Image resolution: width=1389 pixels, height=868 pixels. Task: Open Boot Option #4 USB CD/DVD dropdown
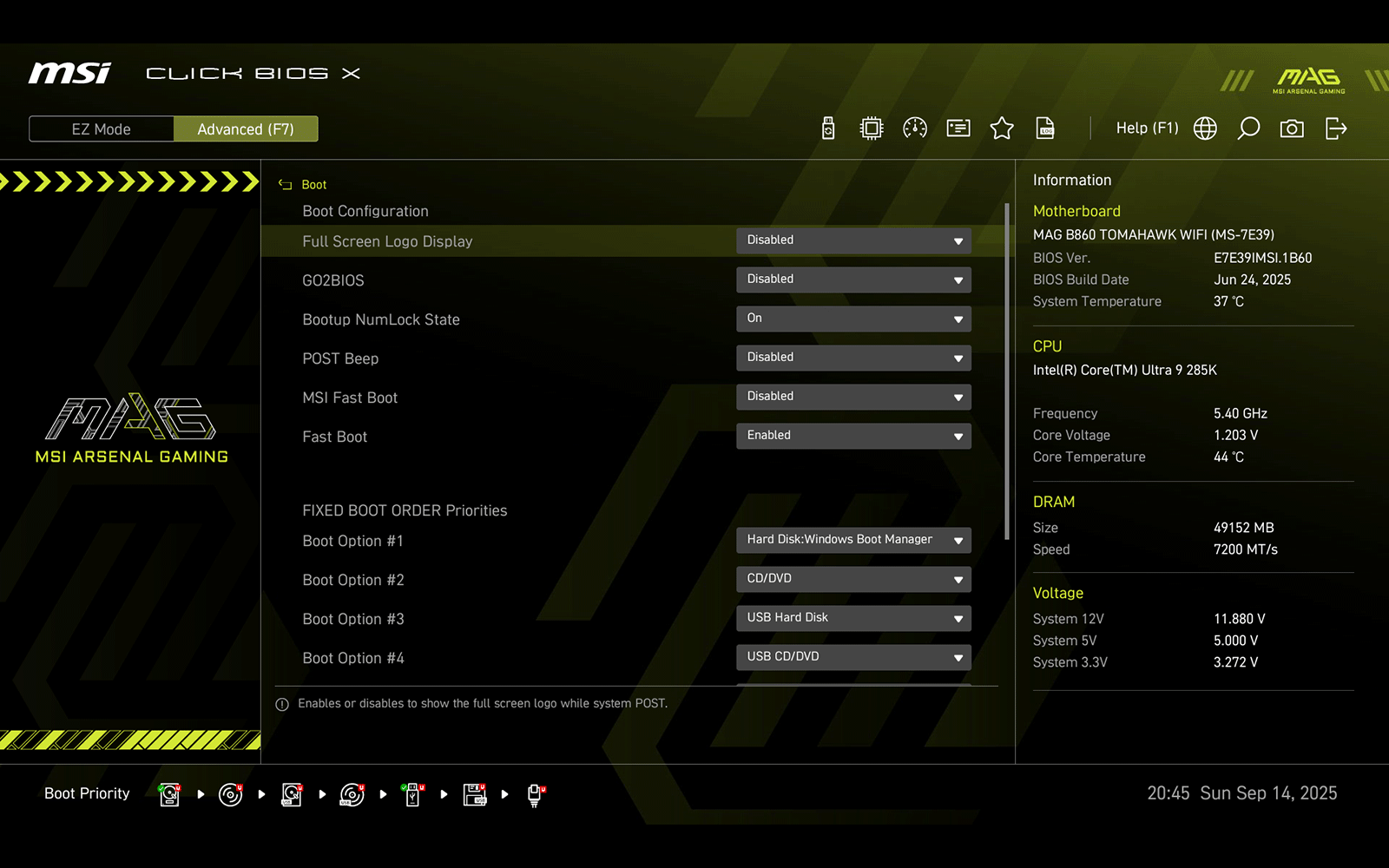(853, 657)
